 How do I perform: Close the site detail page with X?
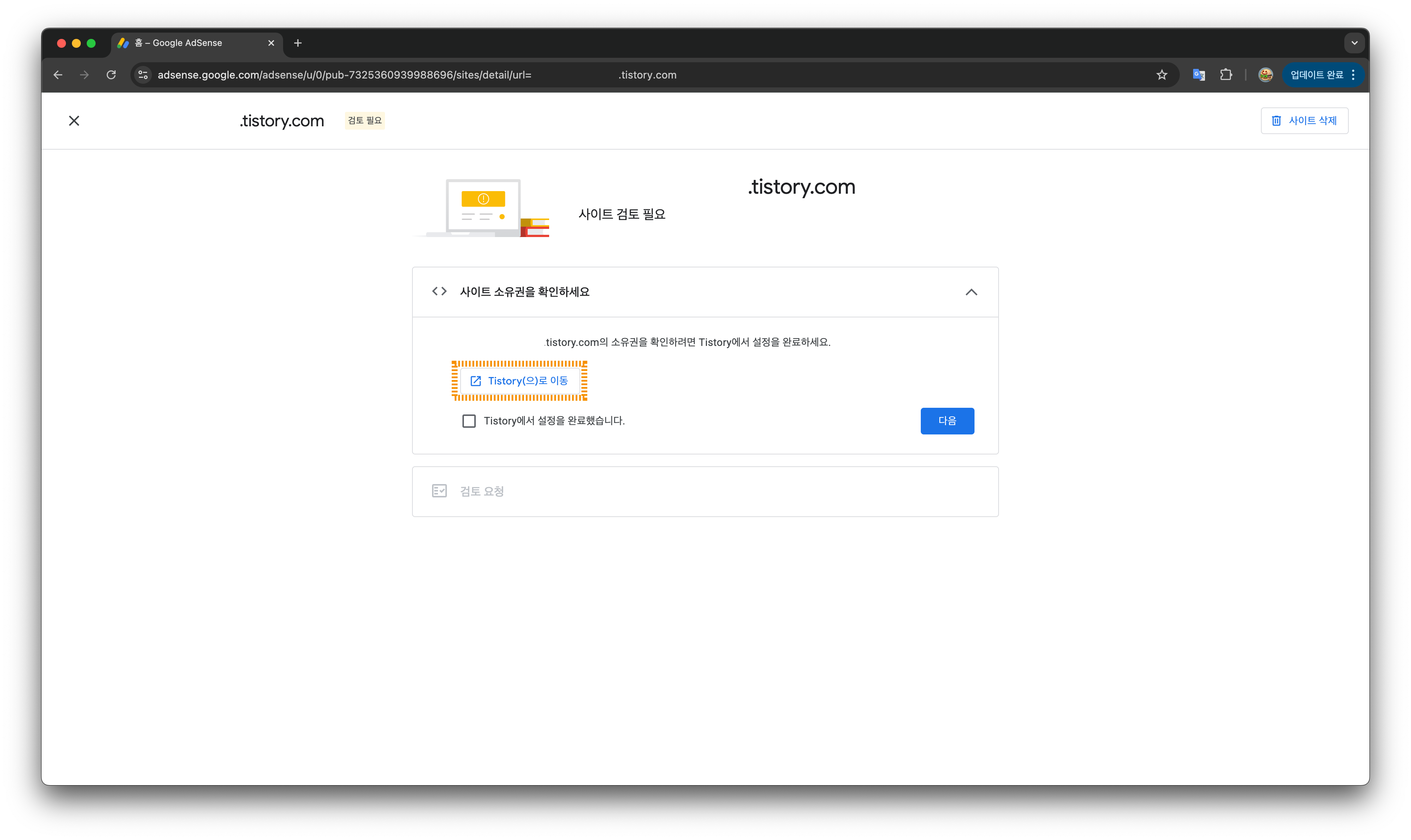tap(74, 121)
